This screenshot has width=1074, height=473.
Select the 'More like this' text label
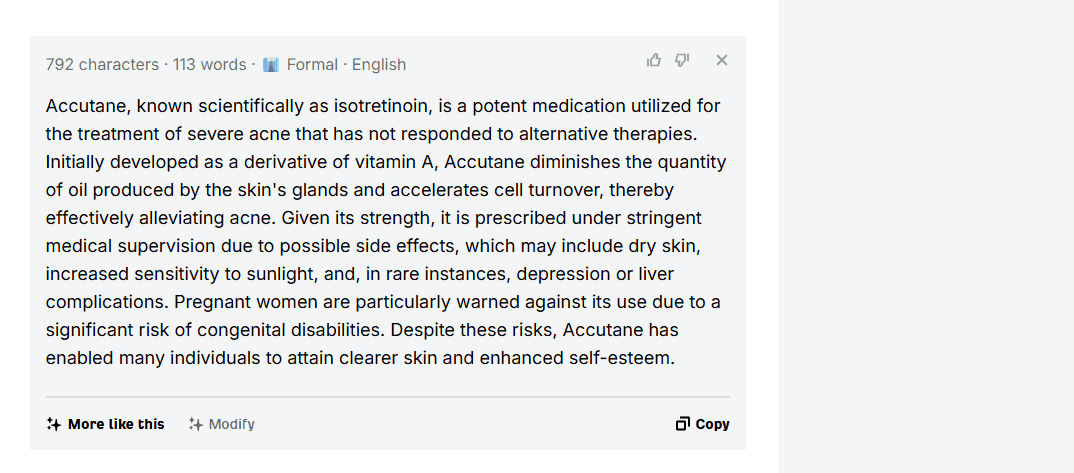[116, 424]
